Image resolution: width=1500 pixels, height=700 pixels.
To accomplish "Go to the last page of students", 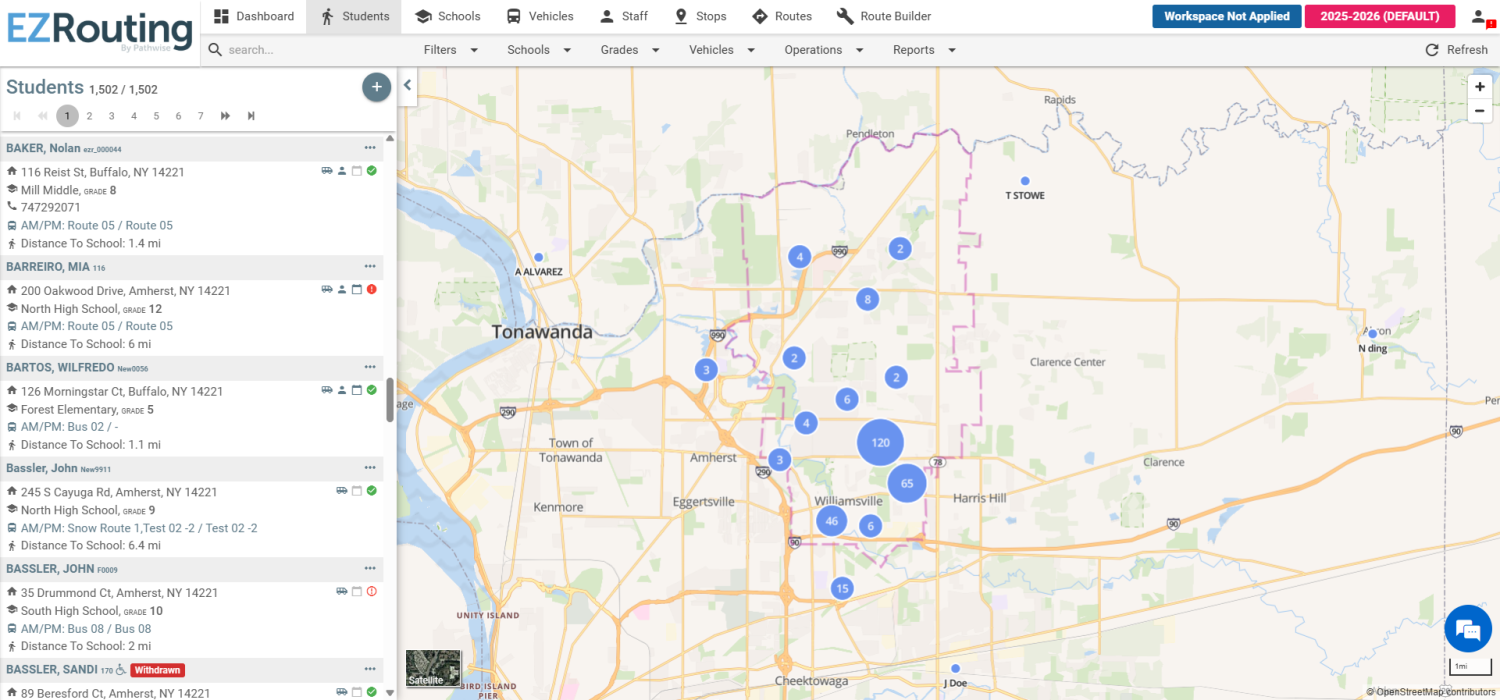I will [x=251, y=116].
